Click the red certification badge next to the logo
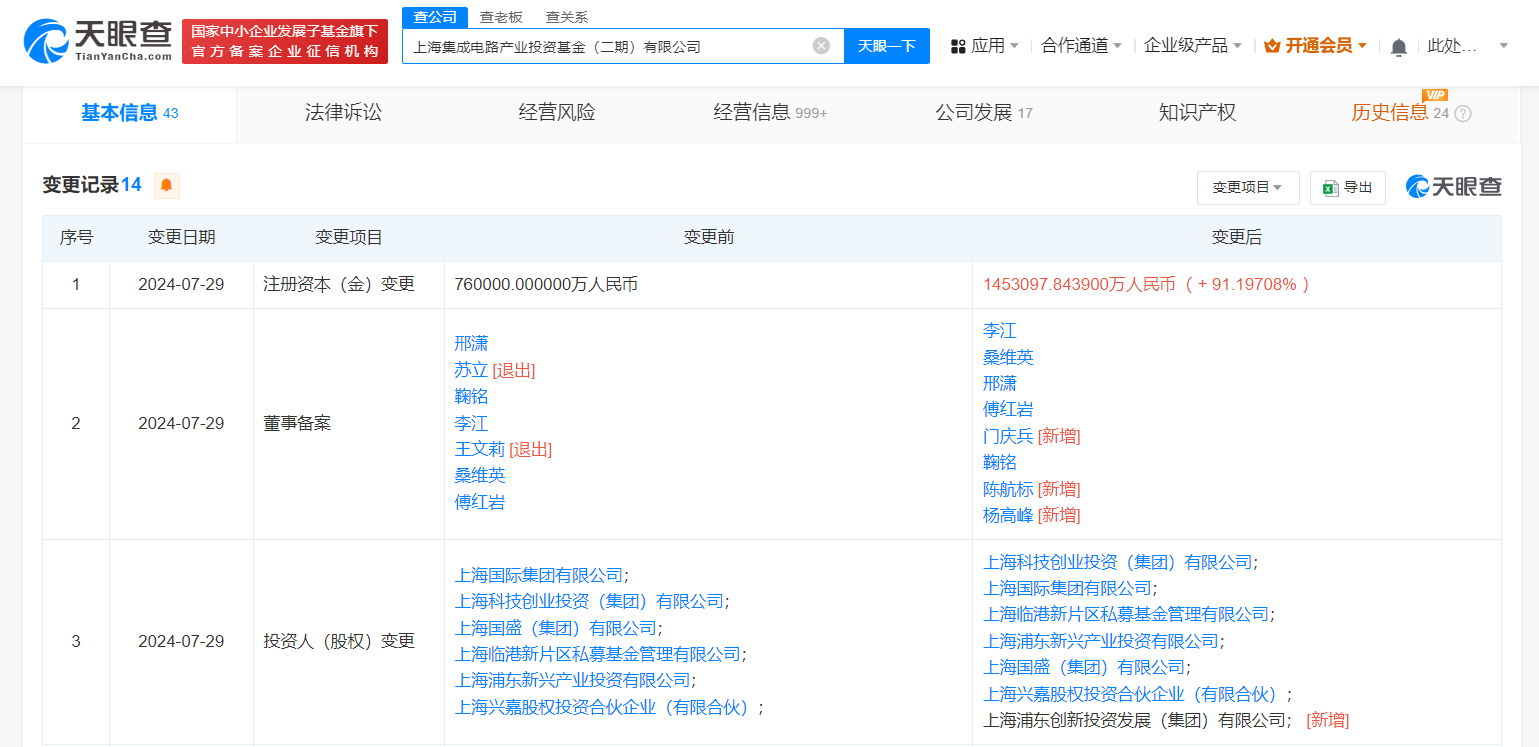This screenshot has width=1539, height=747. pyautogui.click(x=284, y=42)
